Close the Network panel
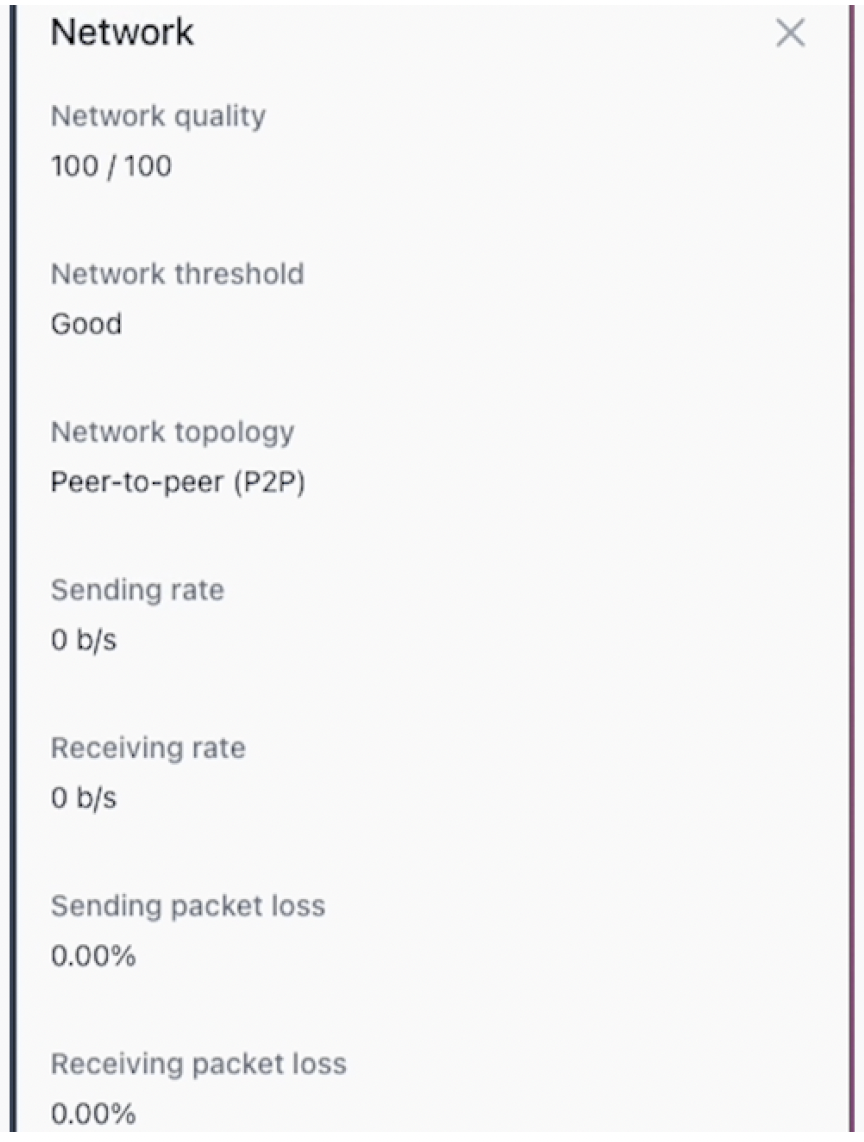The width and height of the screenshot is (864, 1142). point(790,33)
